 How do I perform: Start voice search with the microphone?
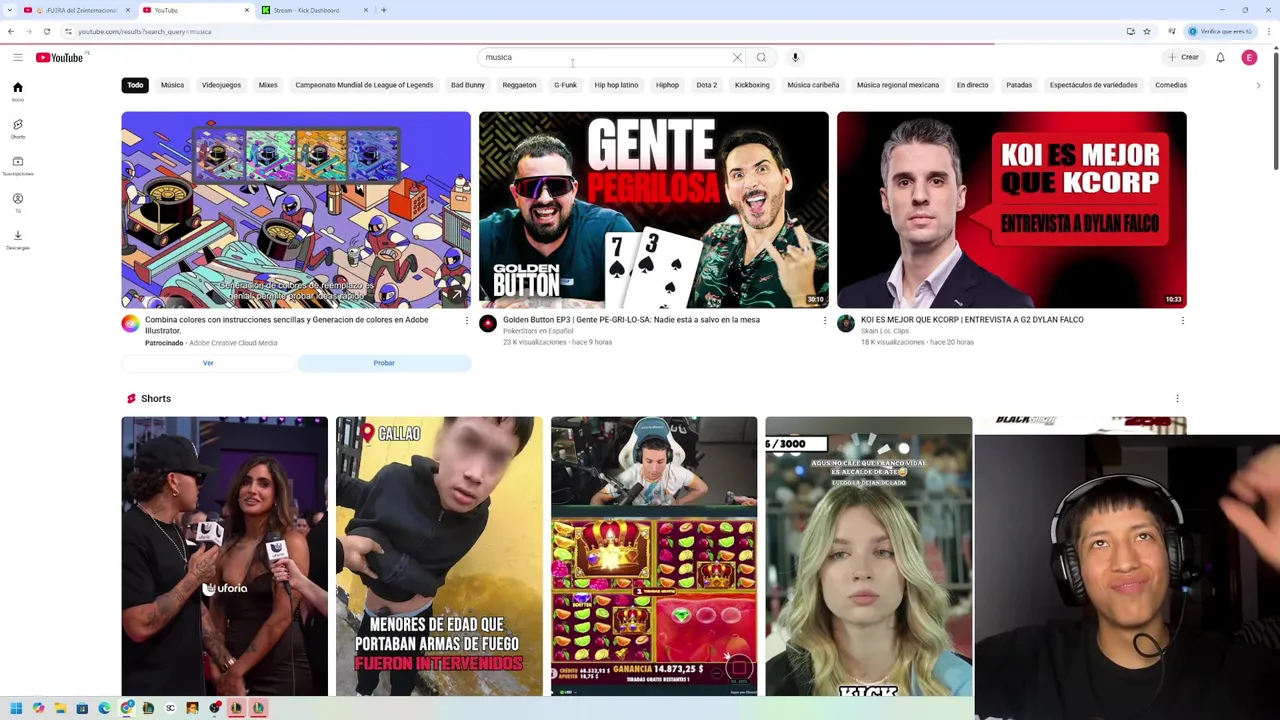click(795, 57)
